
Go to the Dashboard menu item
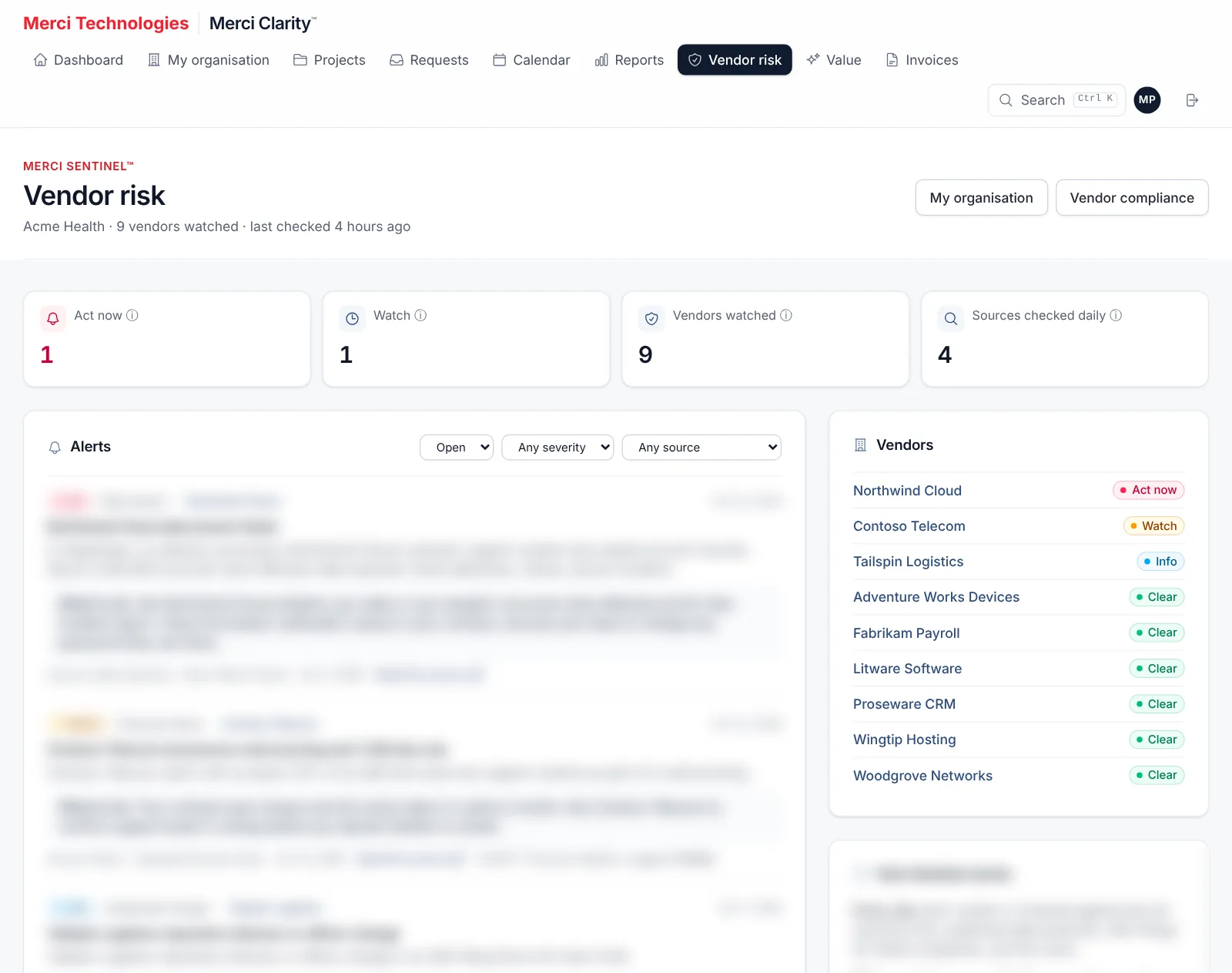79,60
